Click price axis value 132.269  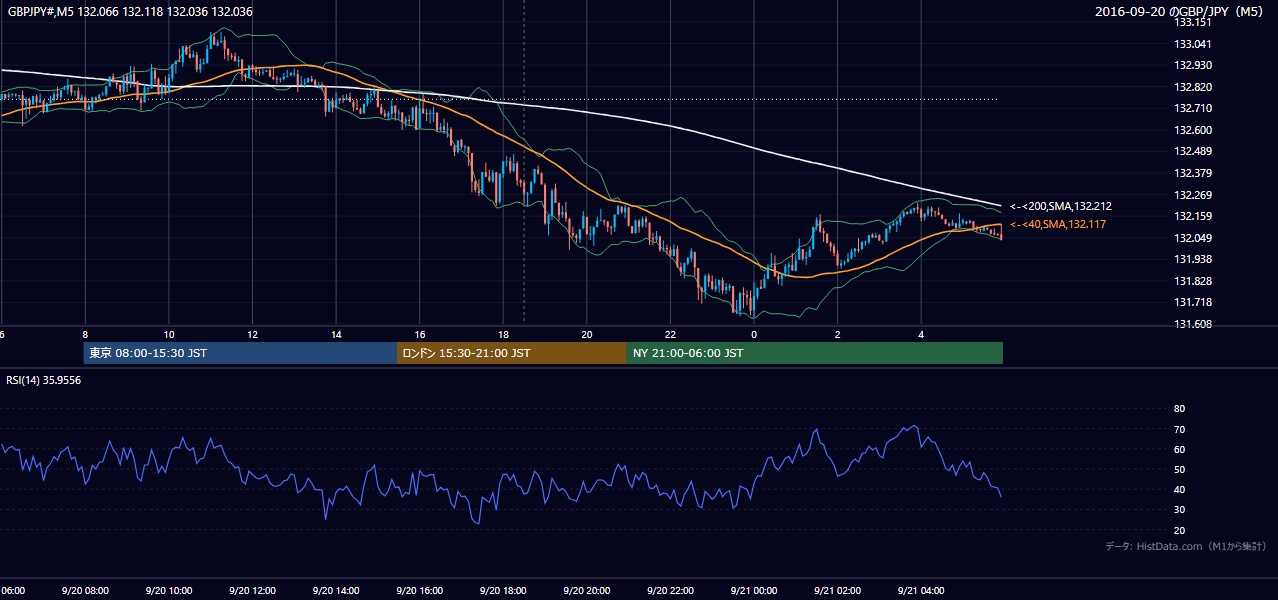(x=1192, y=195)
